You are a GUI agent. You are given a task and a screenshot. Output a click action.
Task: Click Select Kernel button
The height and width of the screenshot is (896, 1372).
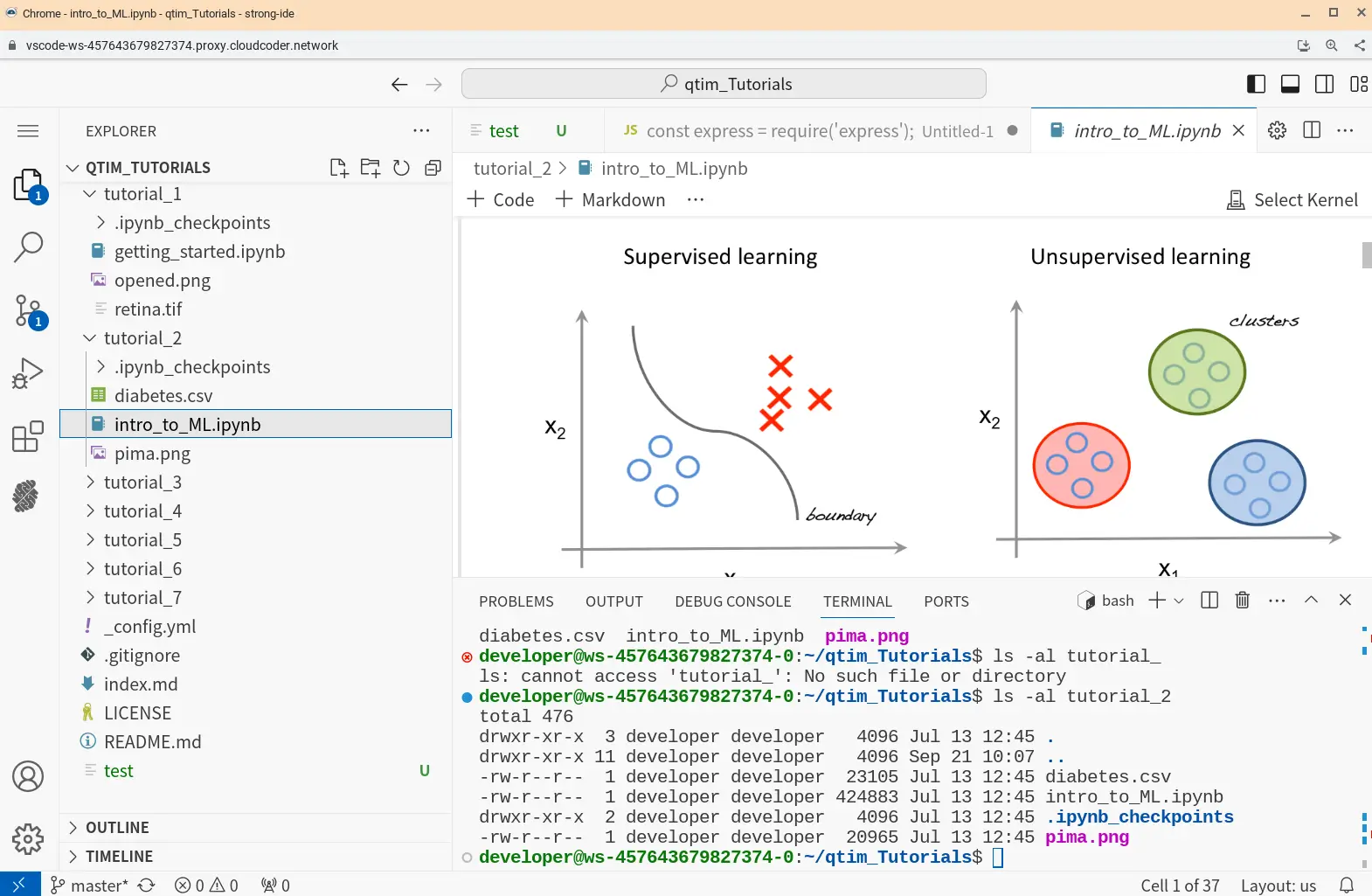click(x=1292, y=200)
